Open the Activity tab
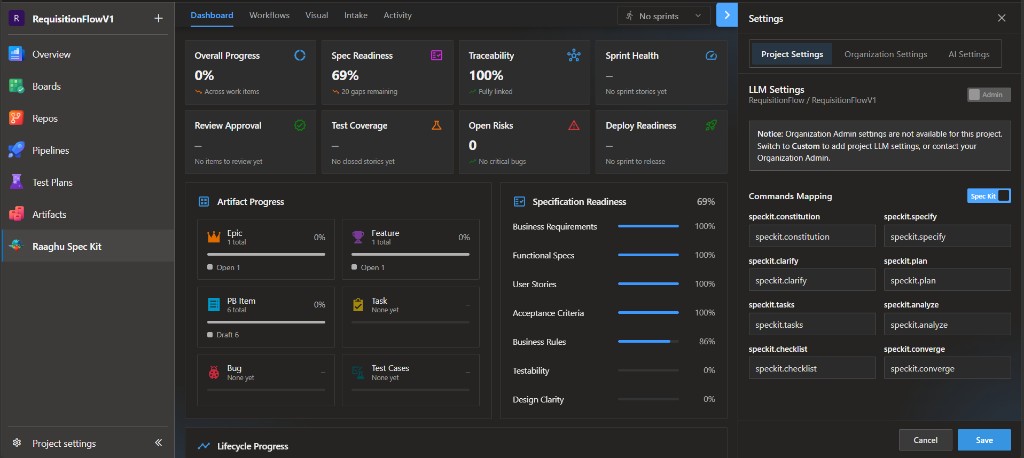The width and height of the screenshot is (1024, 458). coord(397,15)
